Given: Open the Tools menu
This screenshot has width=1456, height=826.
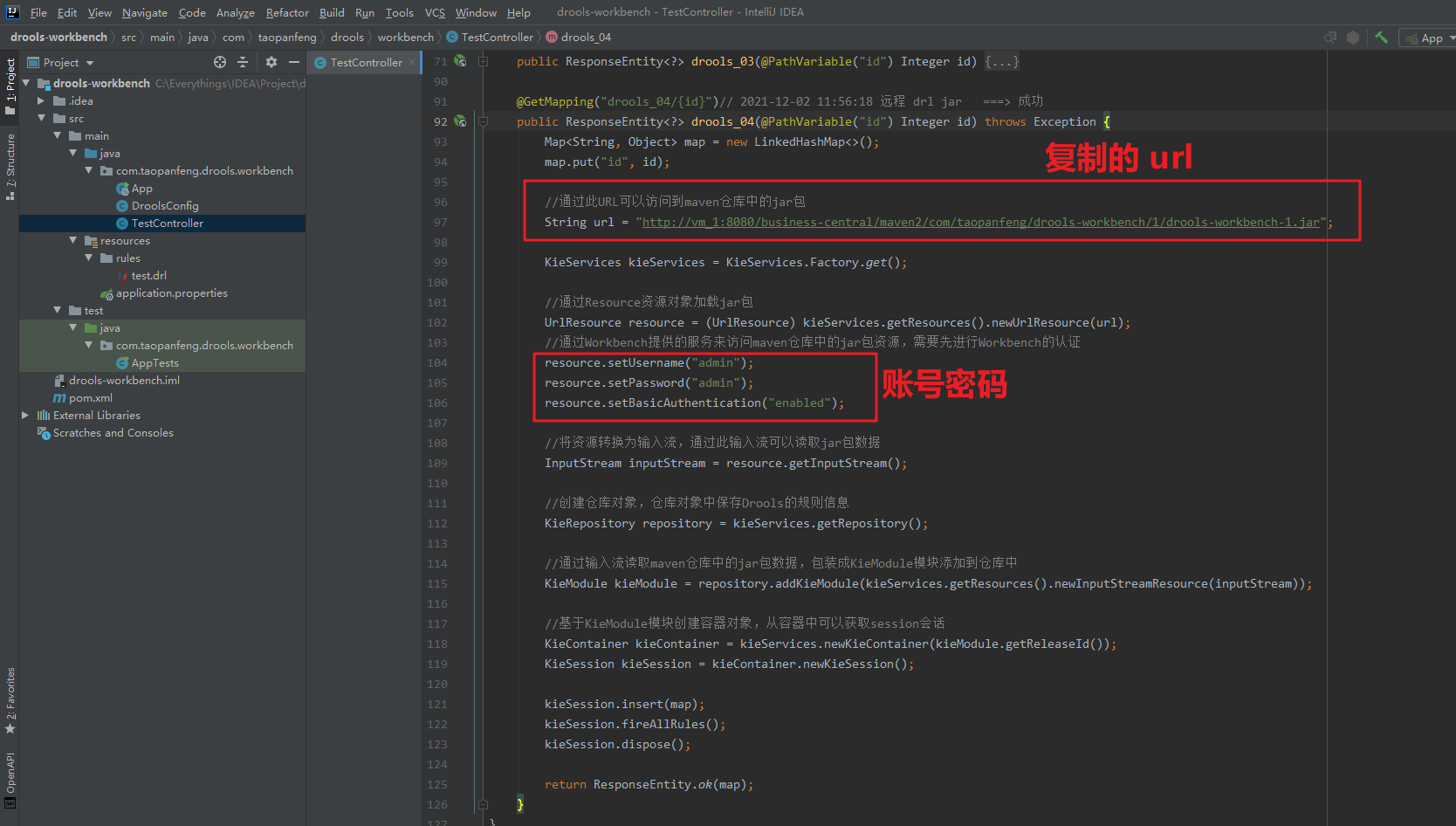Looking at the screenshot, I should coord(399,12).
